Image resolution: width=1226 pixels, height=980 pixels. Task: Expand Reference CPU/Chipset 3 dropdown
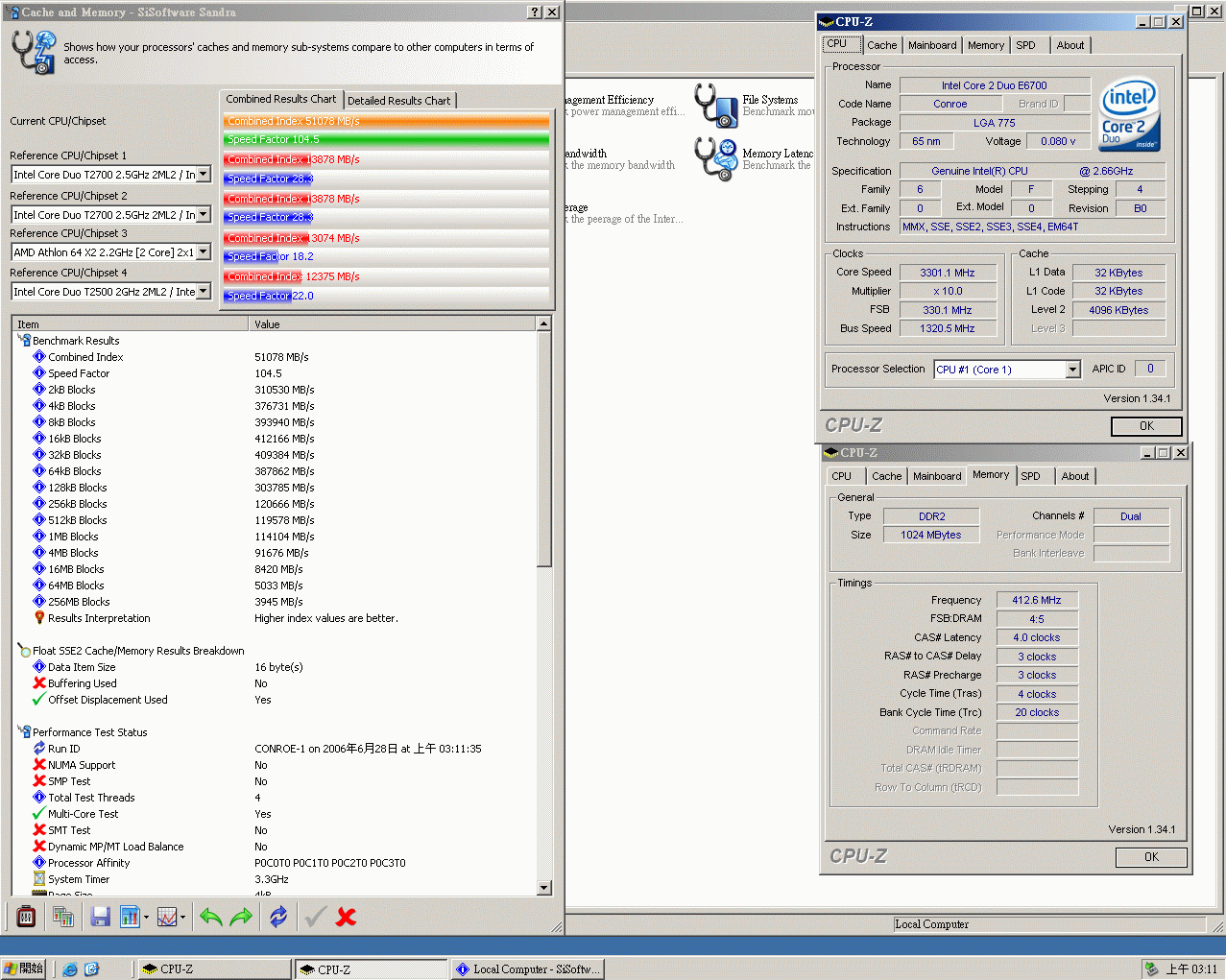pyautogui.click(x=204, y=252)
